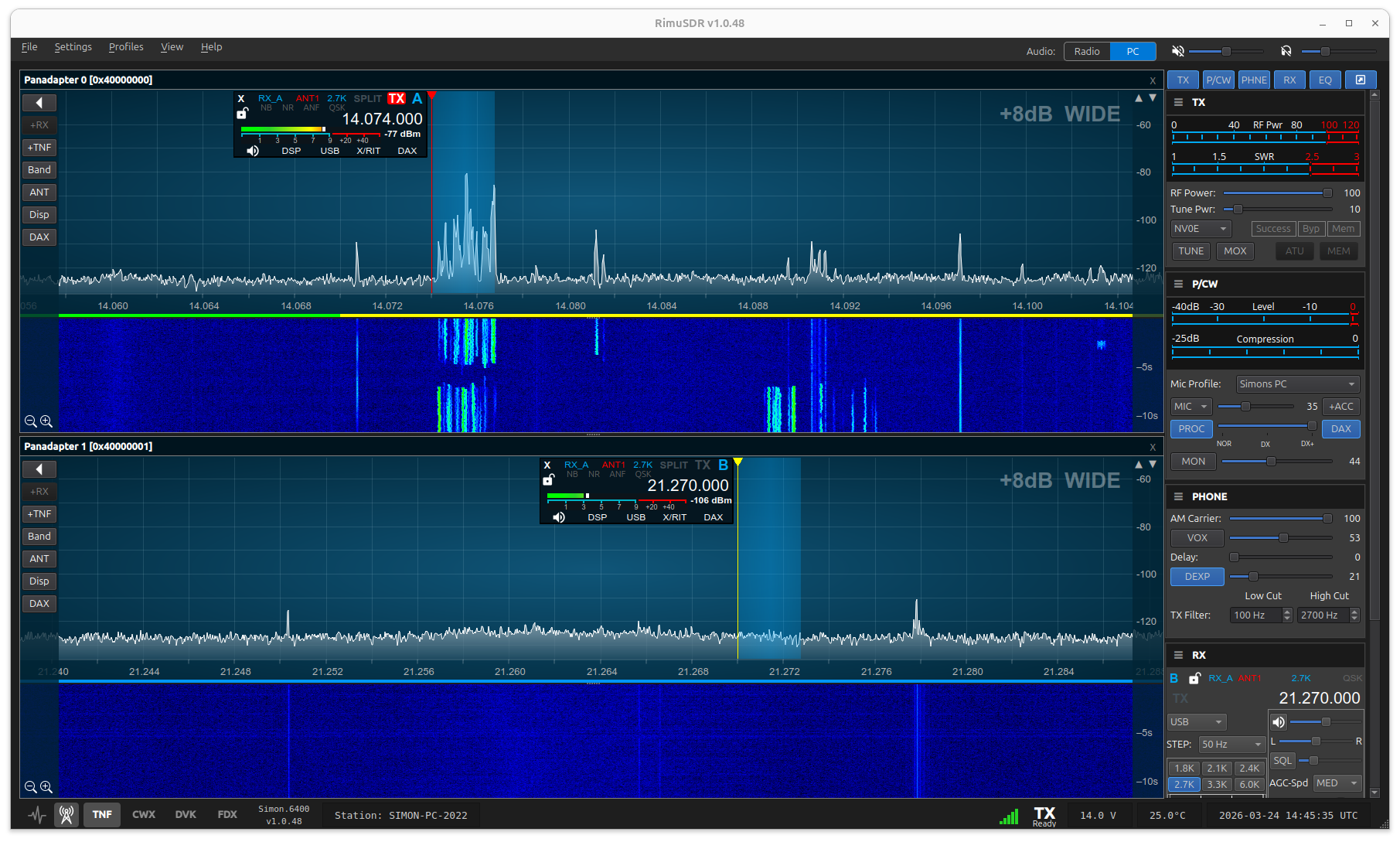Click the waveform monitor icon in status bar

(x=36, y=814)
